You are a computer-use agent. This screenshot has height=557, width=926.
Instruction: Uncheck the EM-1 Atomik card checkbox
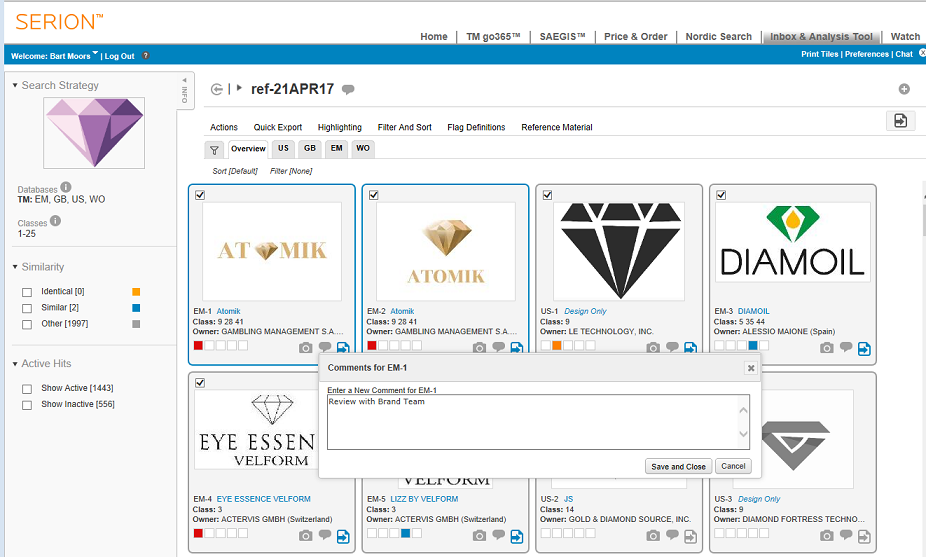point(200,195)
